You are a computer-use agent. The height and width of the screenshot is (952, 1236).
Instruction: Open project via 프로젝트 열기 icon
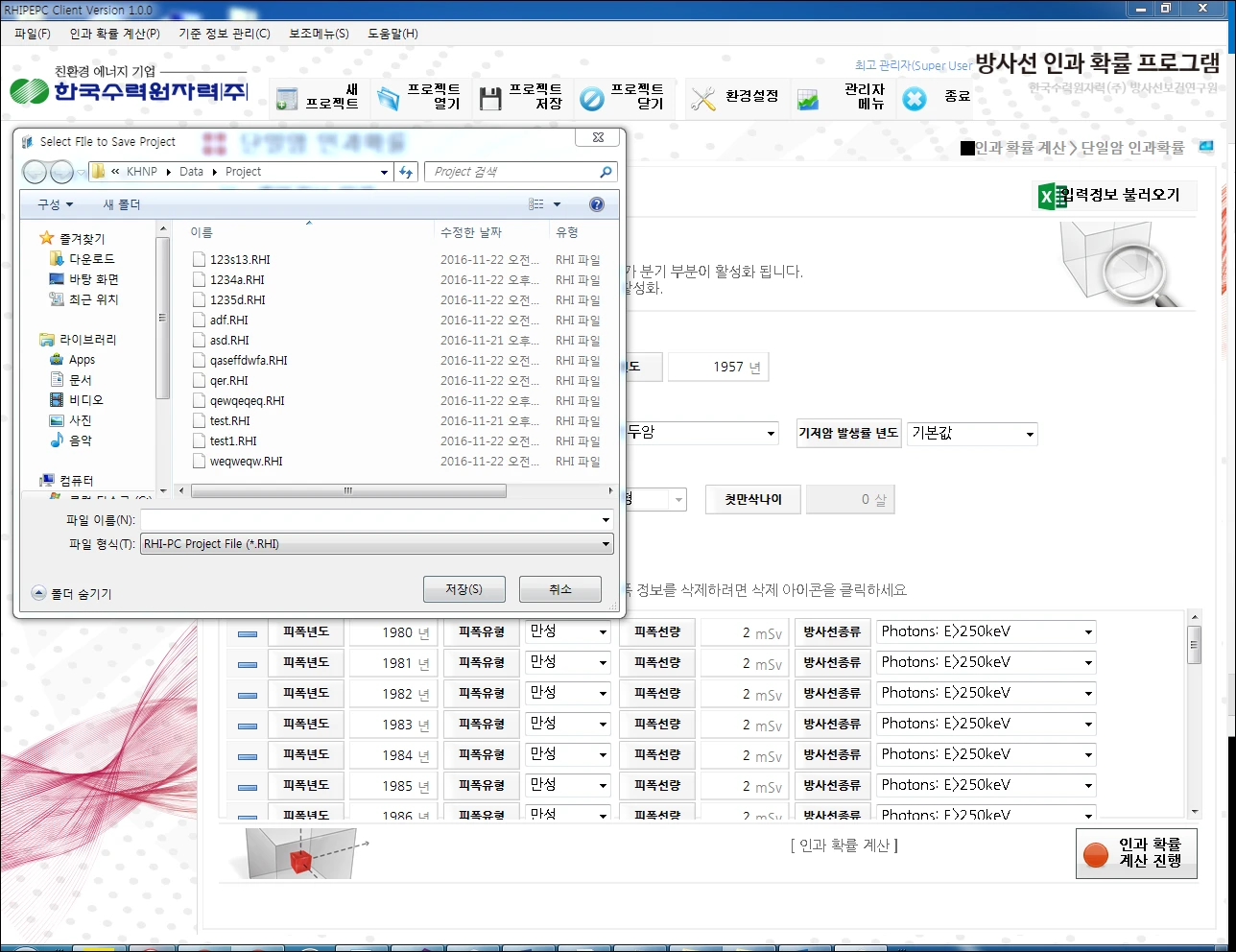click(x=388, y=98)
